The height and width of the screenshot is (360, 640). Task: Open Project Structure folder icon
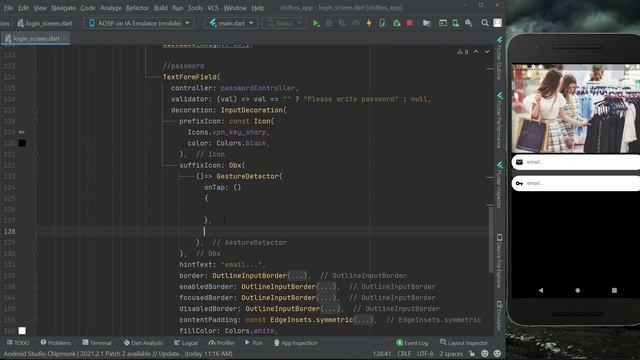pos(427,23)
